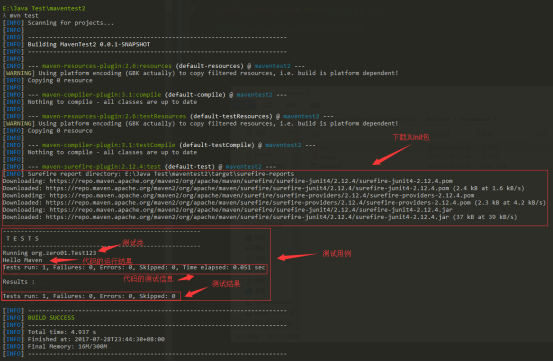Viewport: 553px width, 362px height.
Task: Click the Downloading surefire-junit4-2.12.4.jar URL
Action: tap(251, 210)
